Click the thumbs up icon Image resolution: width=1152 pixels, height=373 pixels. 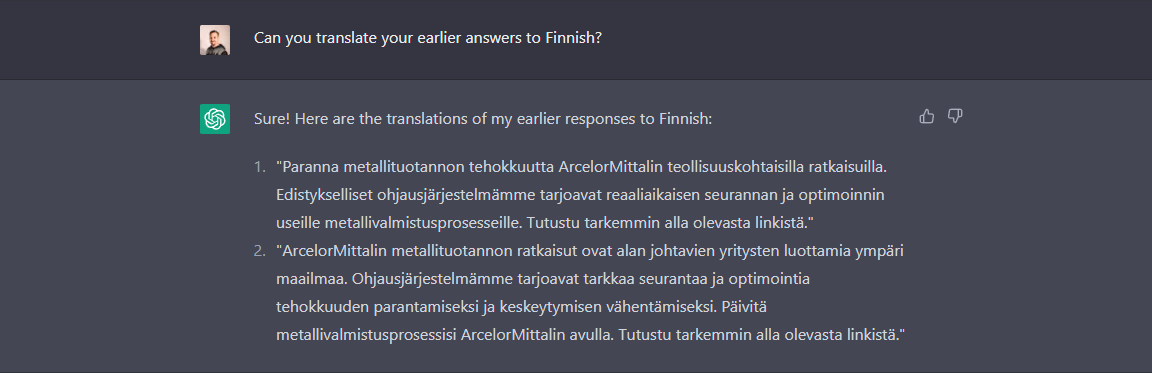(x=926, y=116)
